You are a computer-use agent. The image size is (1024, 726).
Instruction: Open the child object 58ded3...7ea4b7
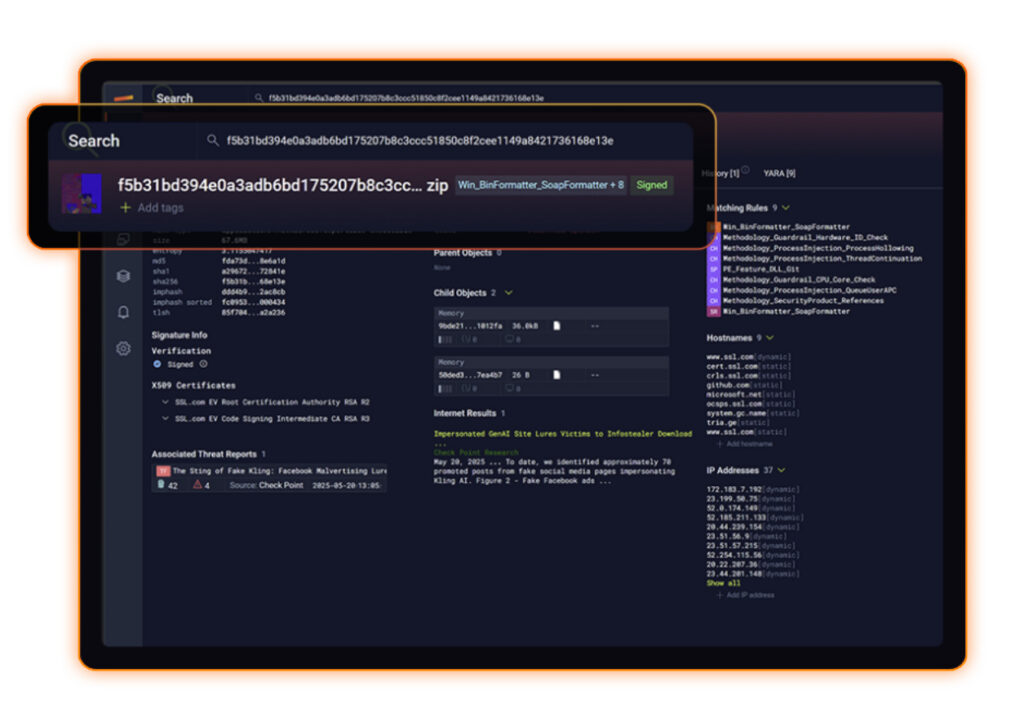pos(470,375)
